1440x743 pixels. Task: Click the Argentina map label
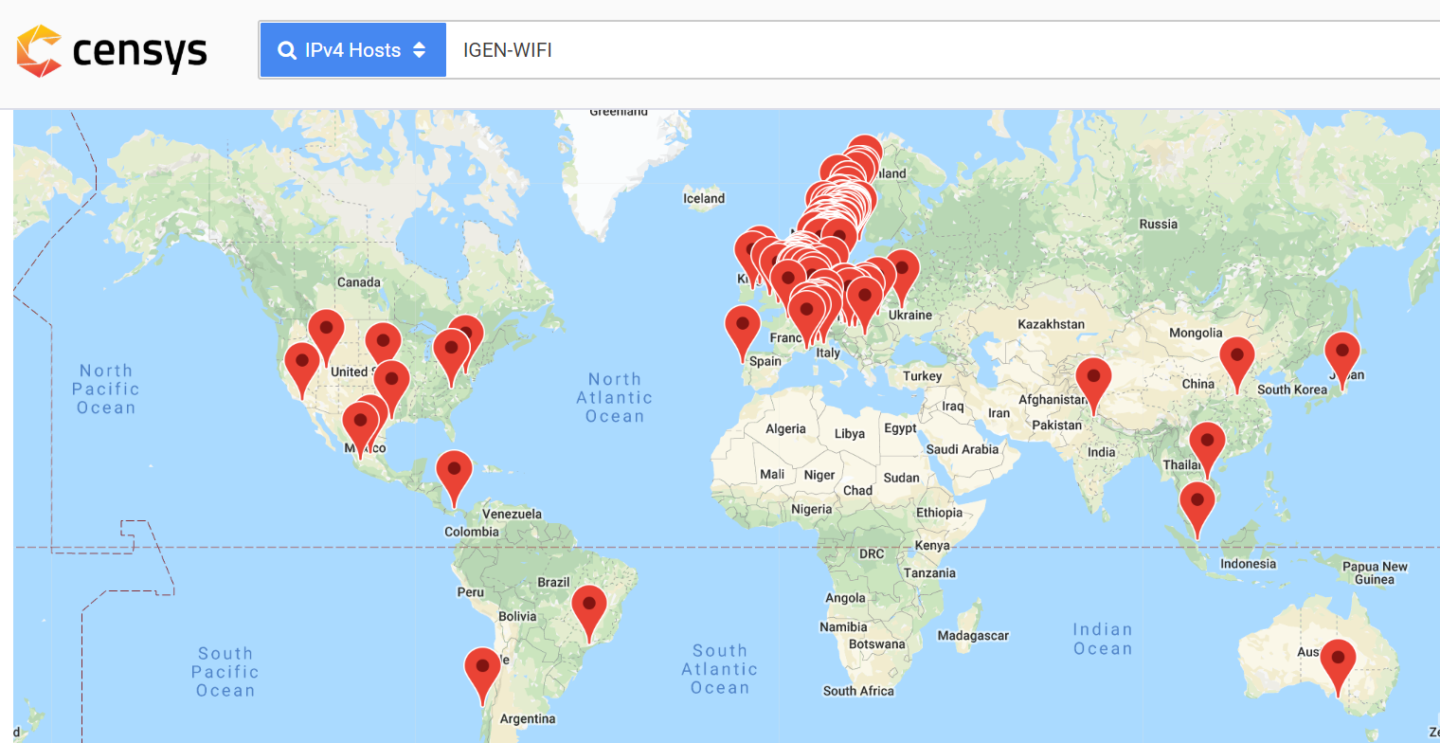point(527,718)
